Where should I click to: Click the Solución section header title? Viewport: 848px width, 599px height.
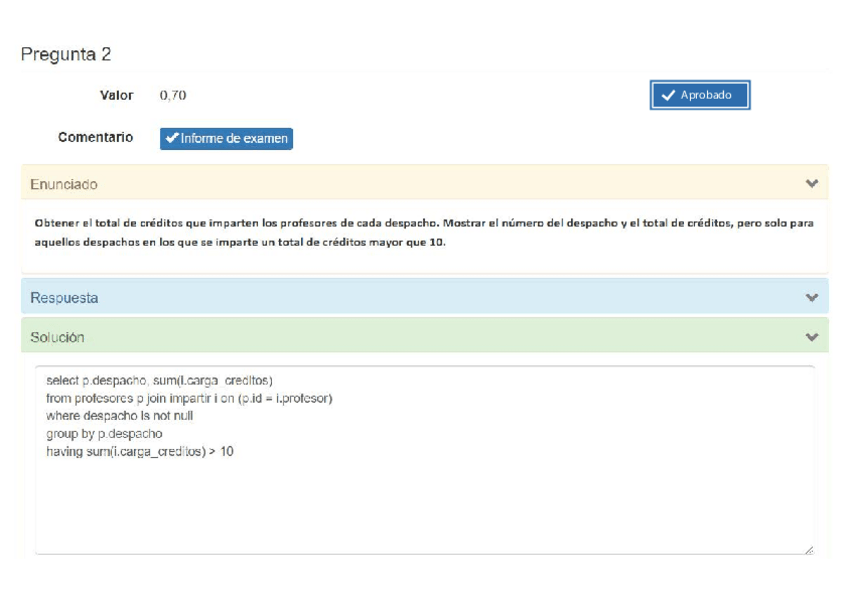pos(57,338)
